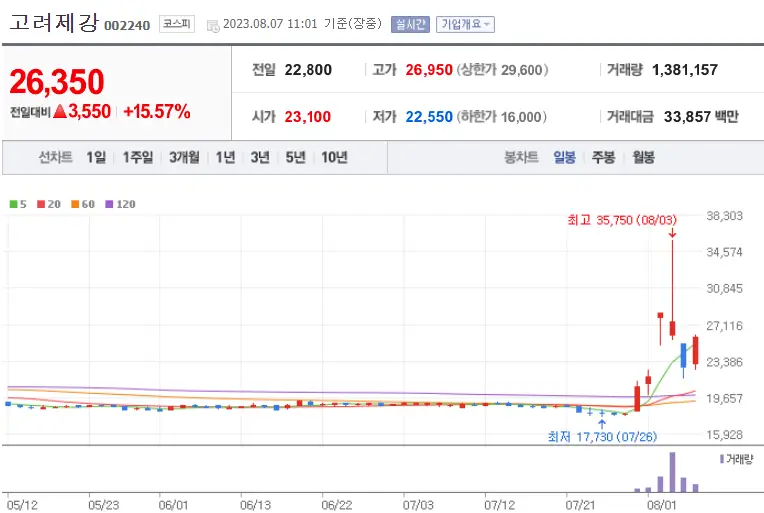The height and width of the screenshot is (513, 764).
Task: Click the 05/12 date axis label
Action: click(22, 505)
